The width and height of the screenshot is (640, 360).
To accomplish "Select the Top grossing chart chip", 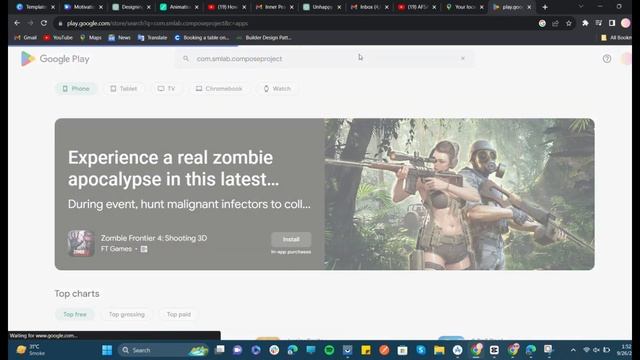I will 127,314.
